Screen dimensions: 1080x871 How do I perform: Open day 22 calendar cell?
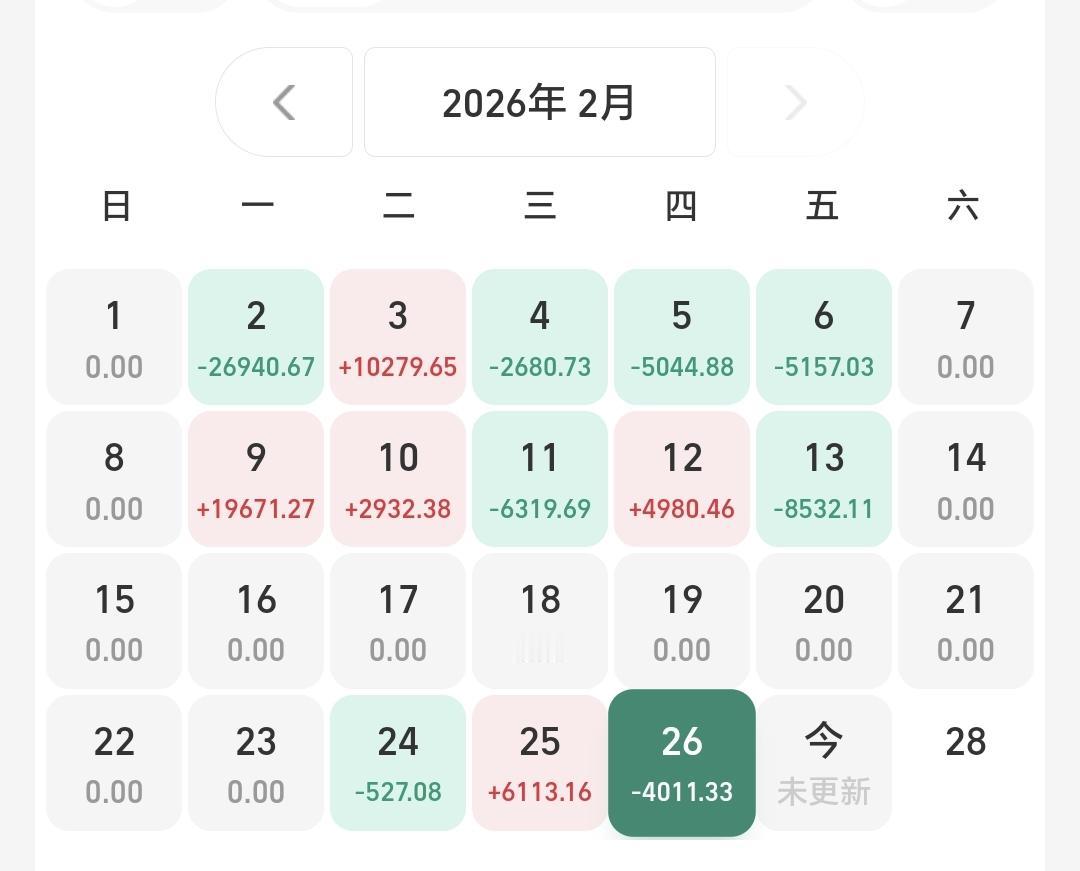(x=114, y=762)
